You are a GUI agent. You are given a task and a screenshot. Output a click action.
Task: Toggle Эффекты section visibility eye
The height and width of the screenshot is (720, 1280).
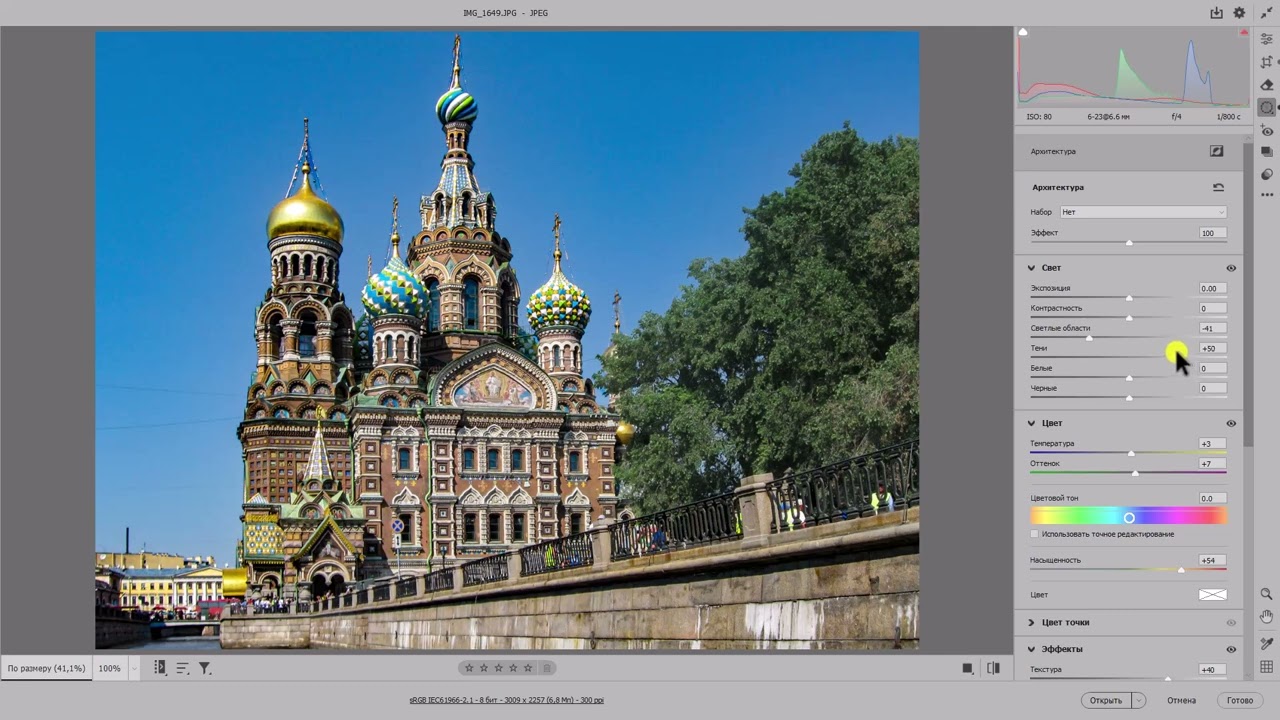pyautogui.click(x=1231, y=649)
